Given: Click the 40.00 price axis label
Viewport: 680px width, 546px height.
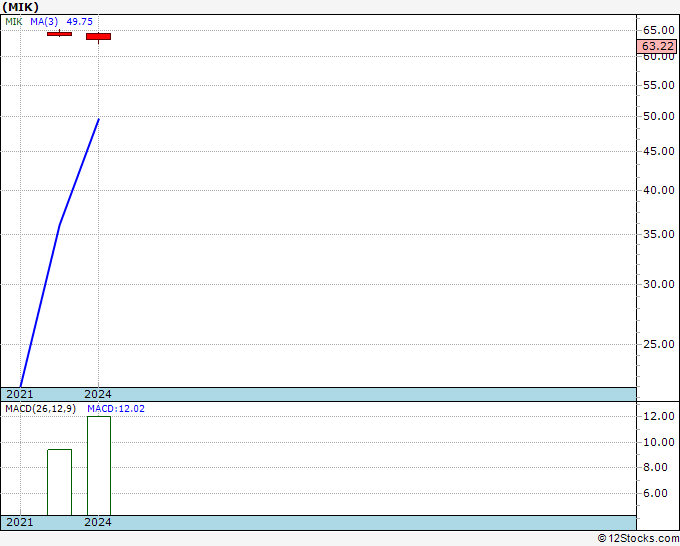Looking at the screenshot, I should tap(659, 190).
